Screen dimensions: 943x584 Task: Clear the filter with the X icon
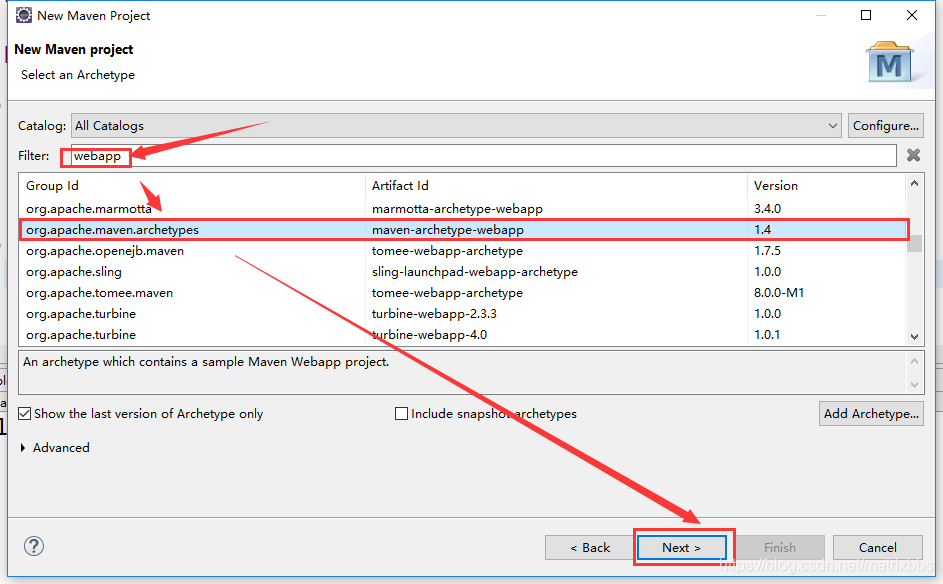[x=913, y=155]
